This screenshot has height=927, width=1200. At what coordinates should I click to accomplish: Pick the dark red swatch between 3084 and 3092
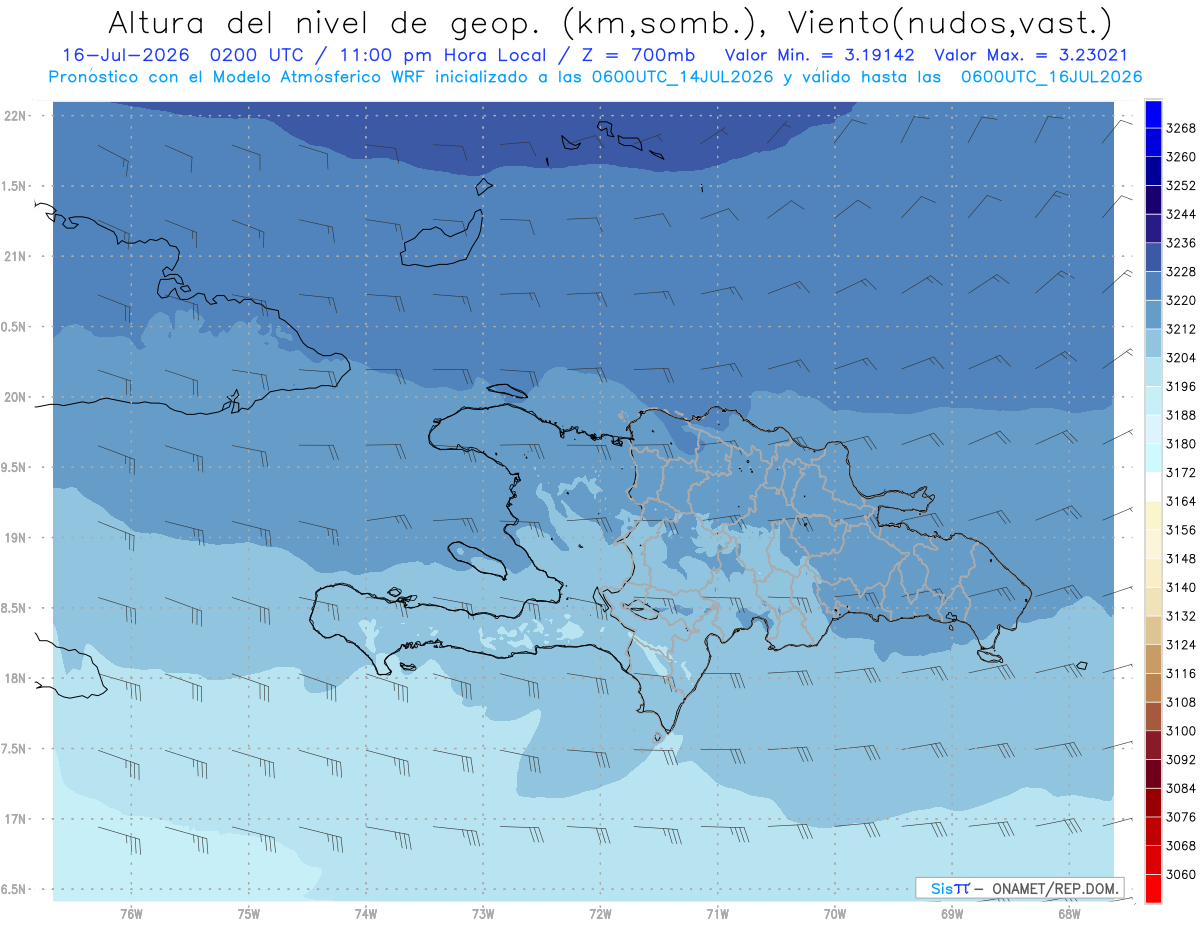[1152, 774]
